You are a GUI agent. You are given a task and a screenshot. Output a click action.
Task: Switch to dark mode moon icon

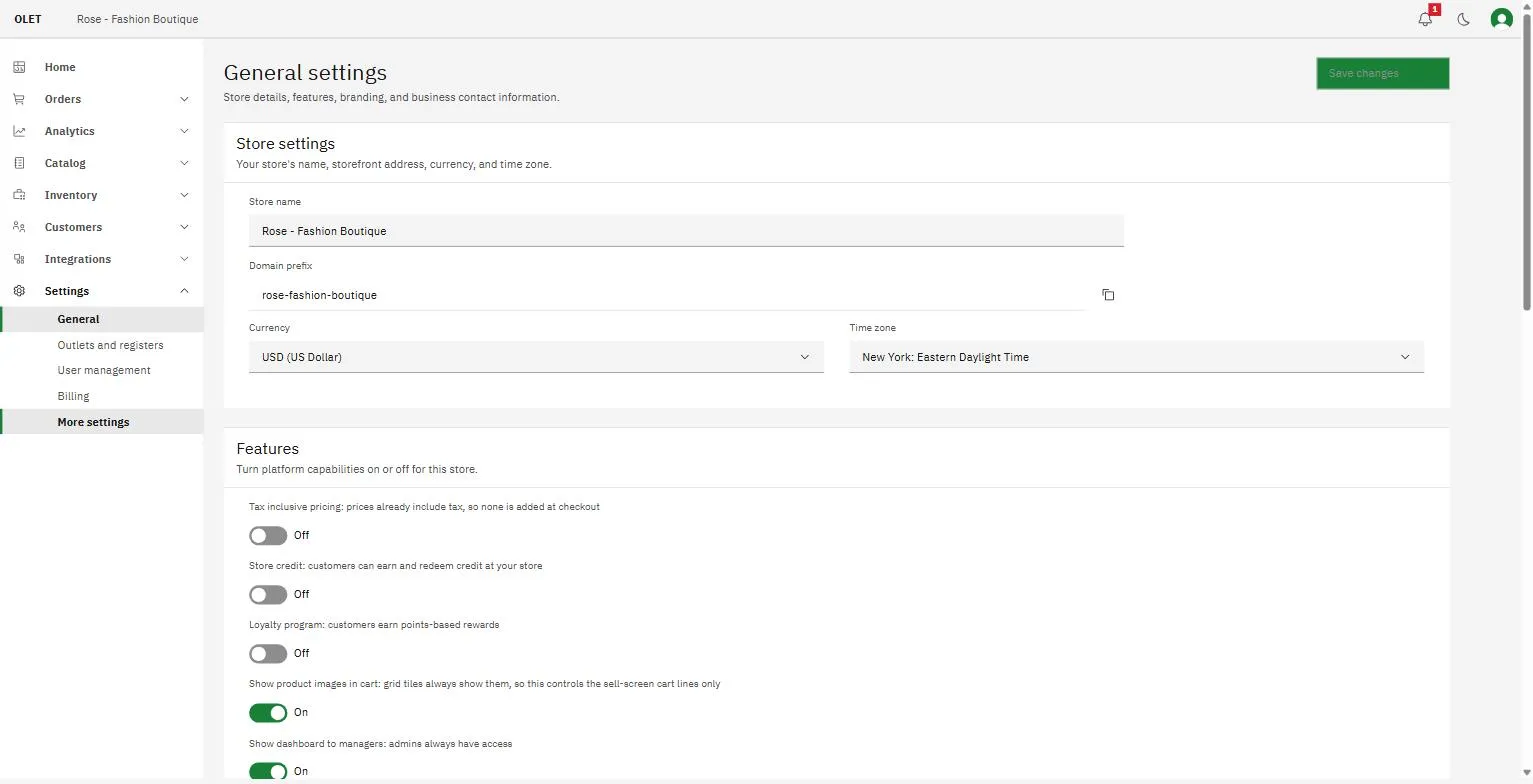[1464, 19]
